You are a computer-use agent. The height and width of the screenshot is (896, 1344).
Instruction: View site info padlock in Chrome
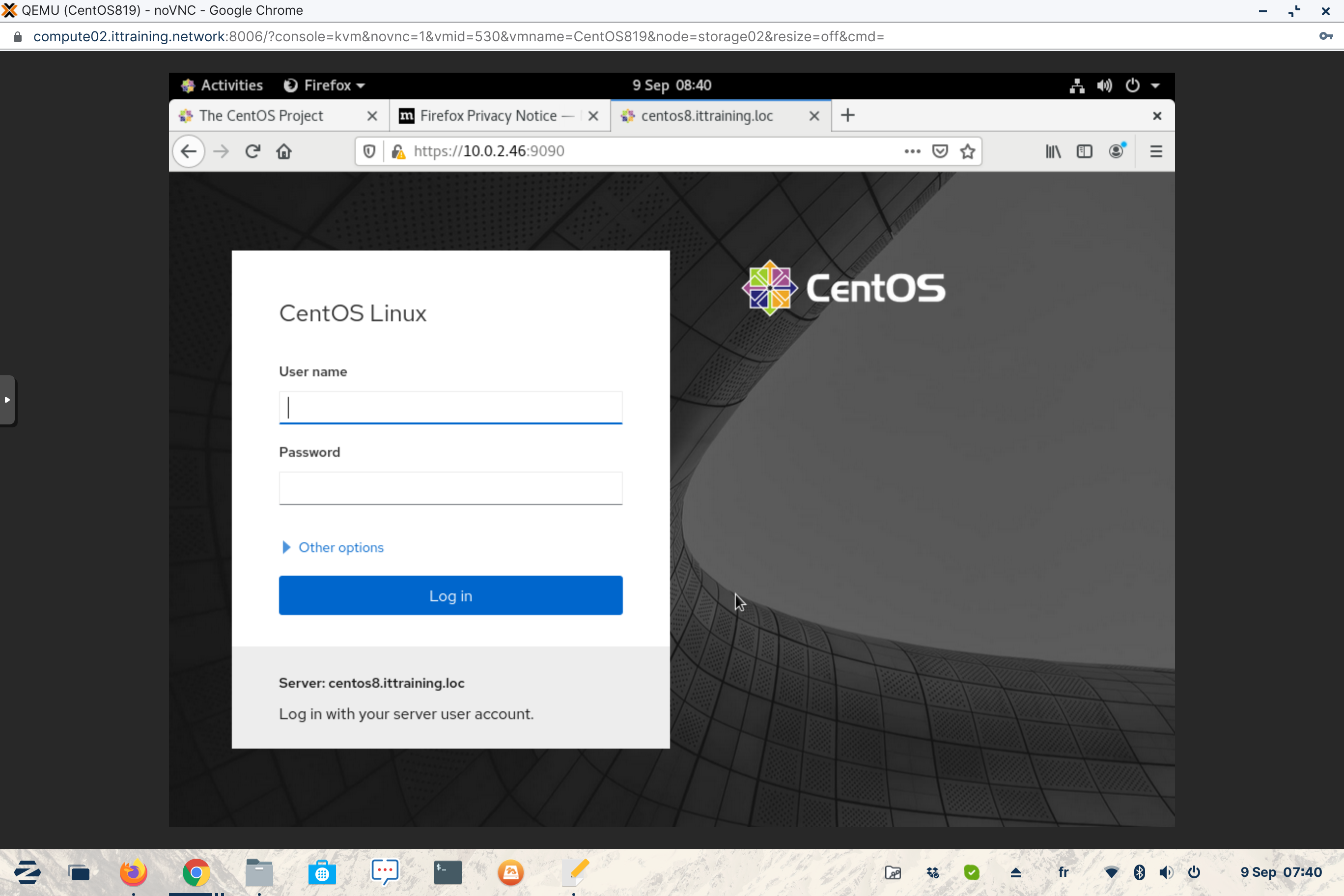click(x=18, y=36)
